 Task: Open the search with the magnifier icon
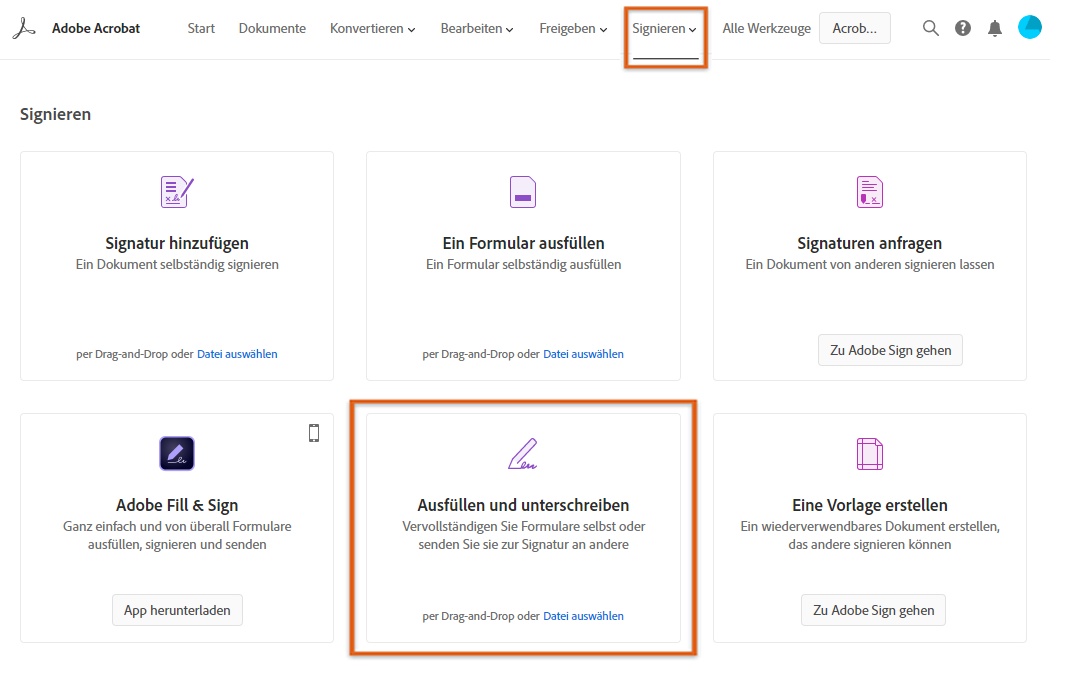(x=931, y=28)
